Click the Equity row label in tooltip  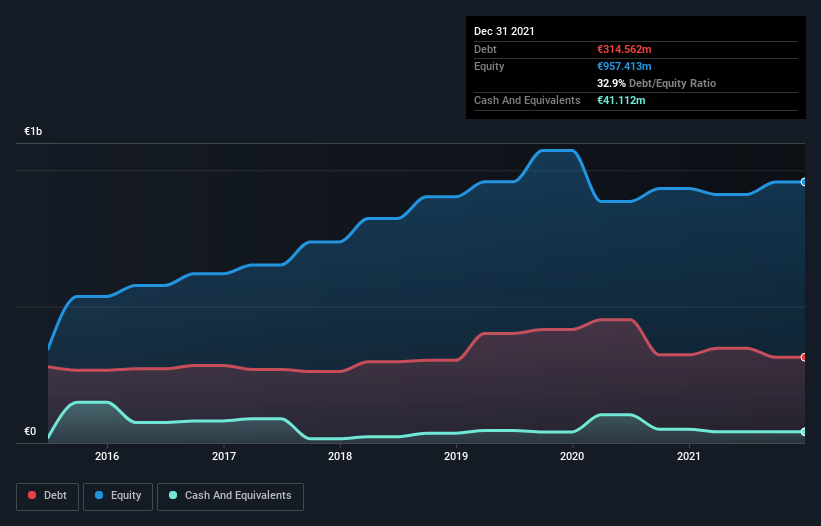point(489,66)
